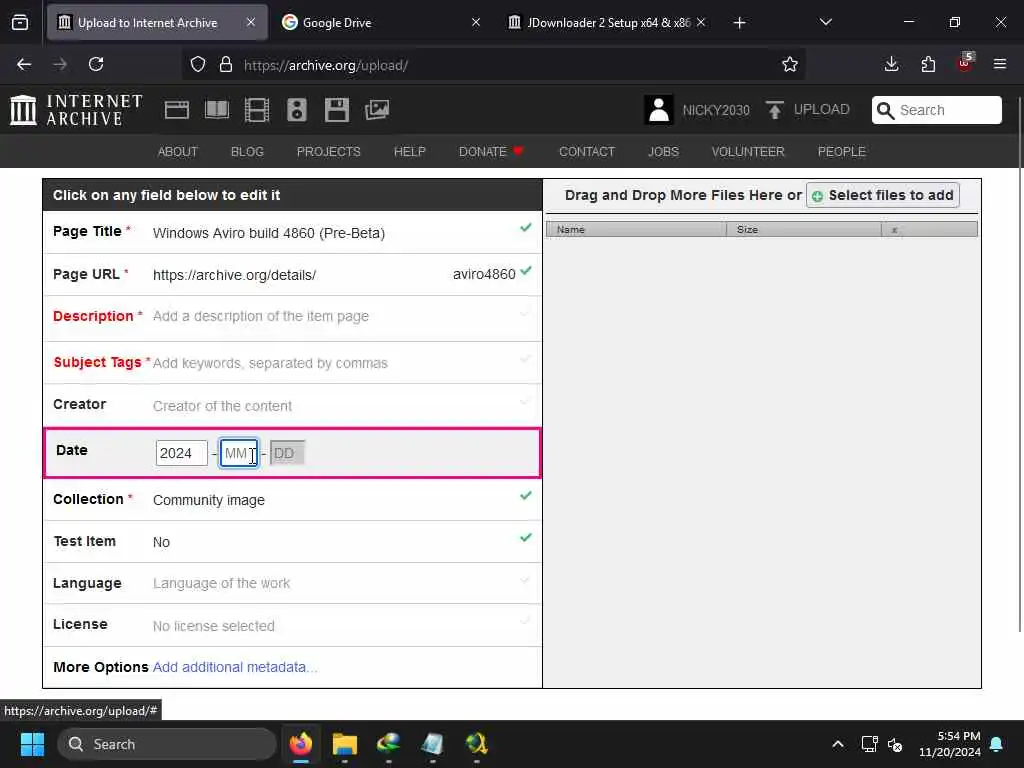Click the Language of the work field
The height and width of the screenshot is (768, 1024).
[221, 583]
